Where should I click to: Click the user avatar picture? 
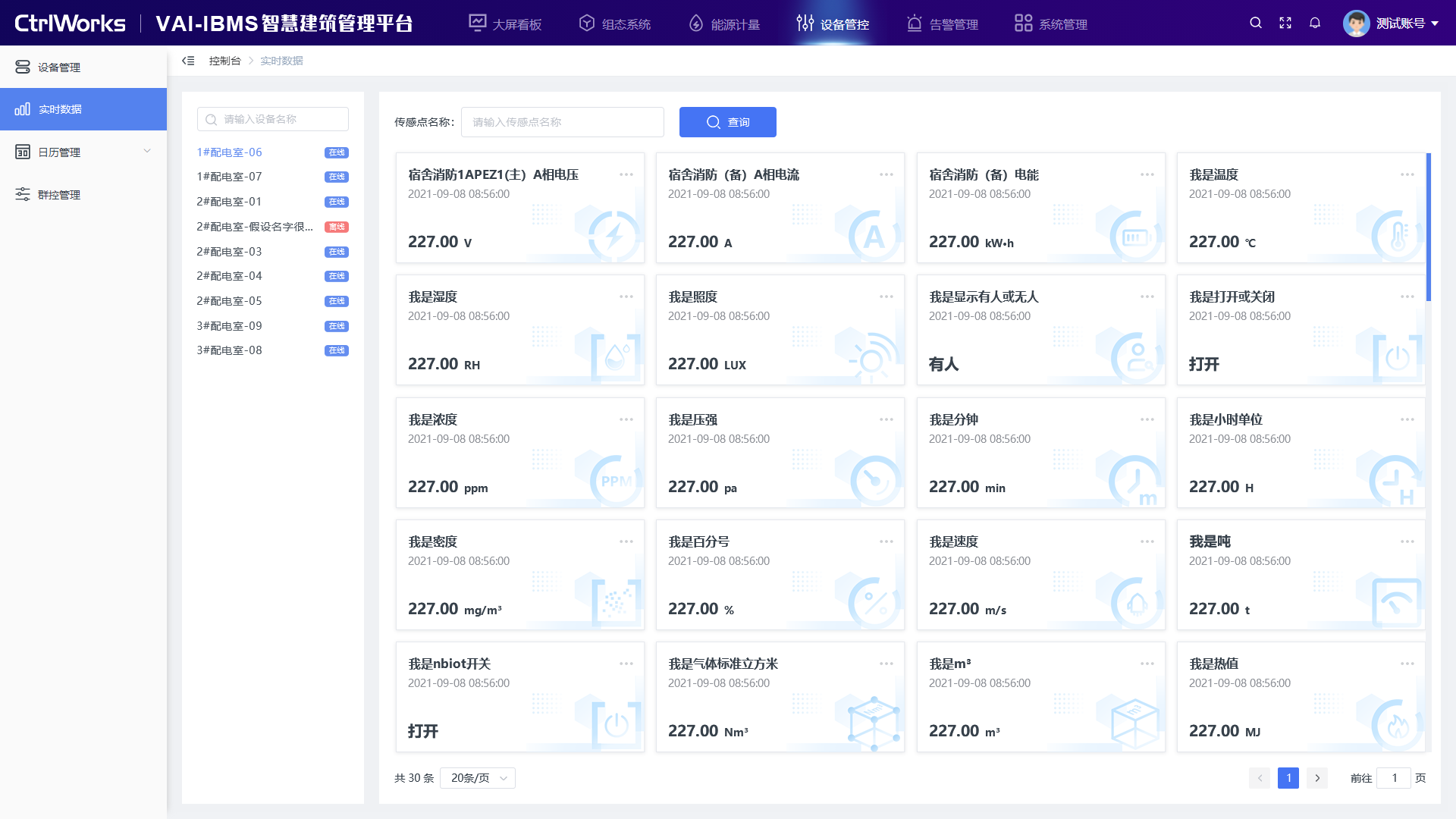(1356, 23)
